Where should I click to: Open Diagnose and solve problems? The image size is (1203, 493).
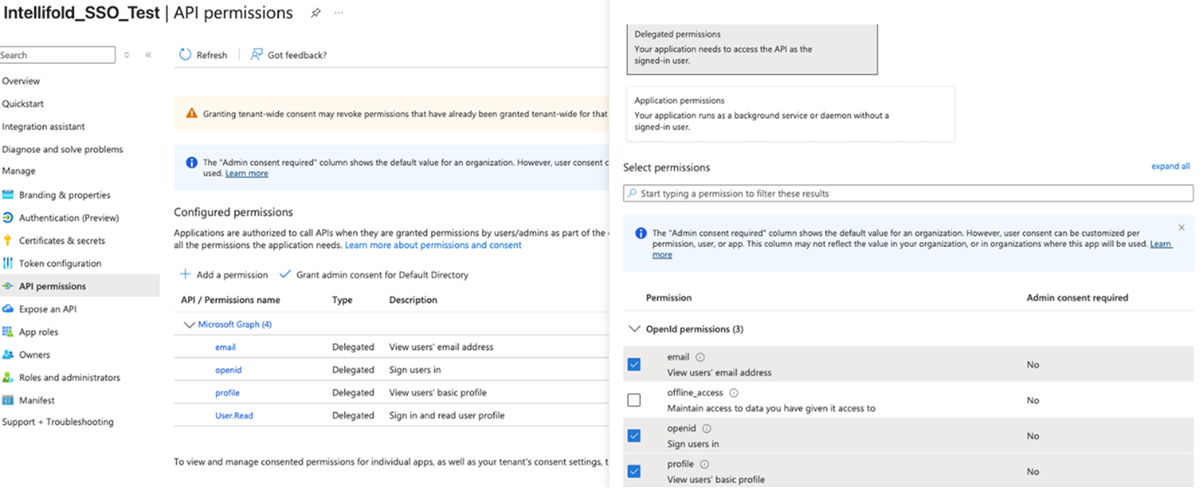point(62,150)
